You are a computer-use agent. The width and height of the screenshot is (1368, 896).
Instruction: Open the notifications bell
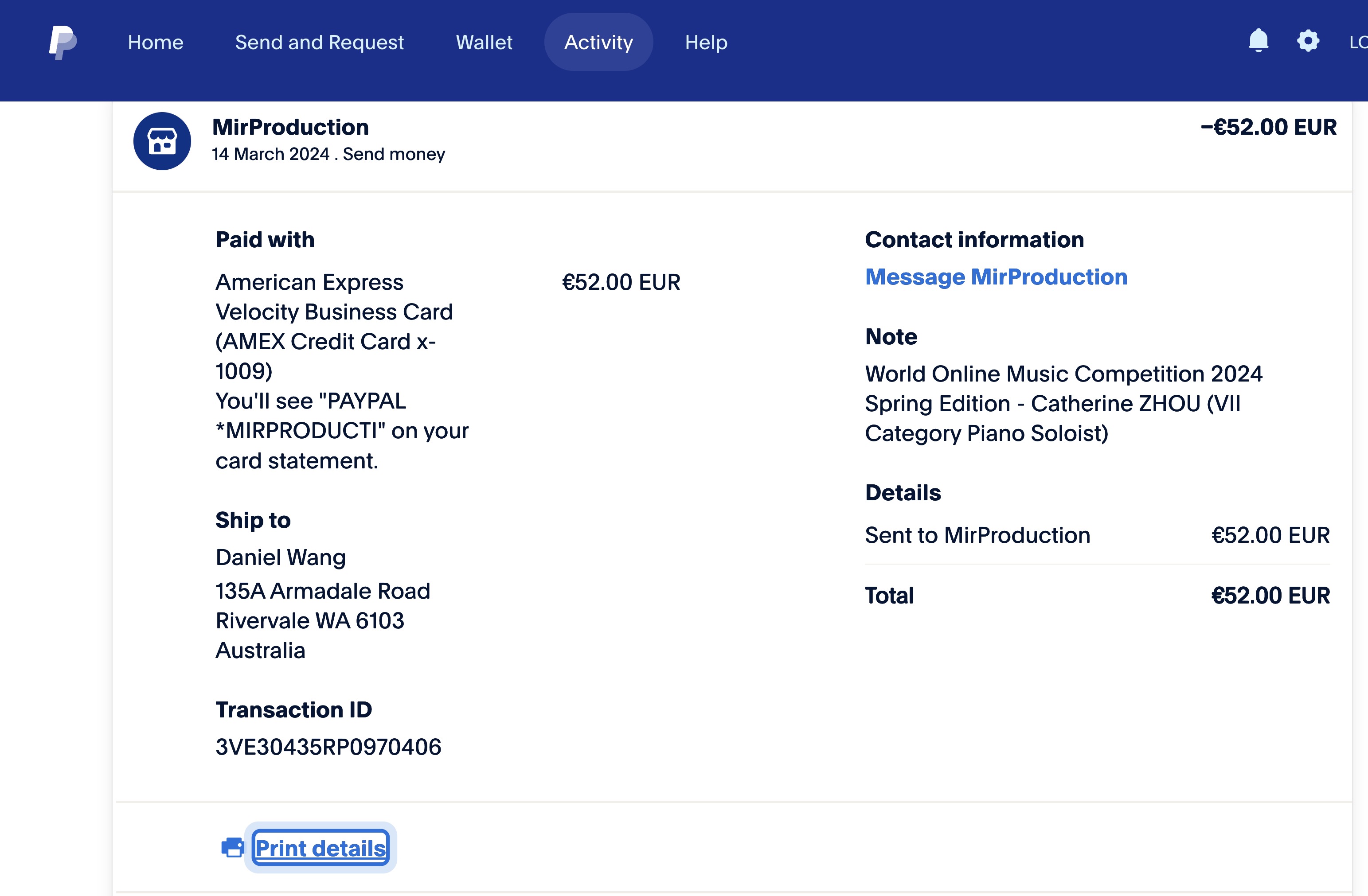point(1258,41)
